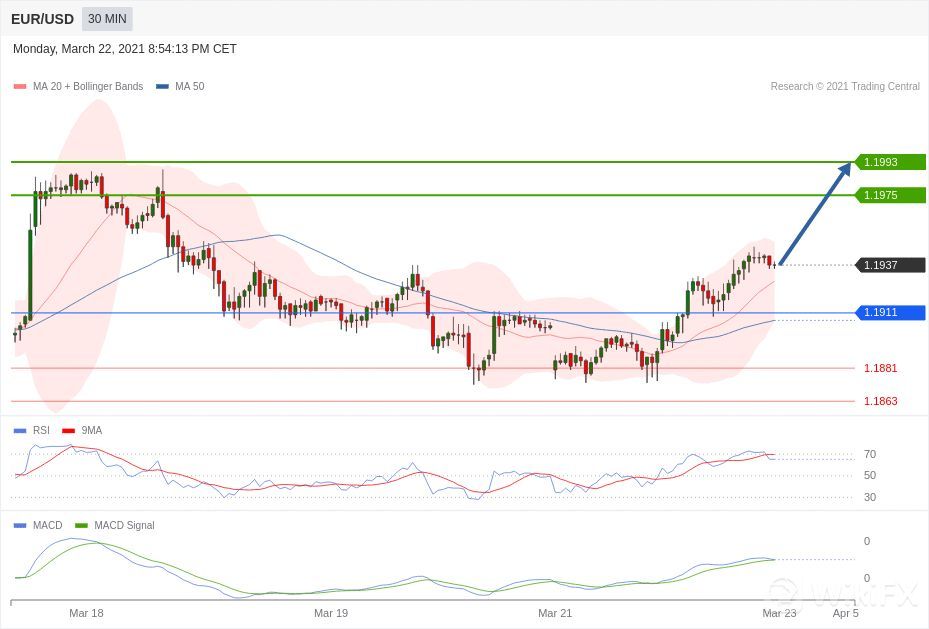
Task: Click the 1.1863 red support label
Action: click(x=880, y=401)
